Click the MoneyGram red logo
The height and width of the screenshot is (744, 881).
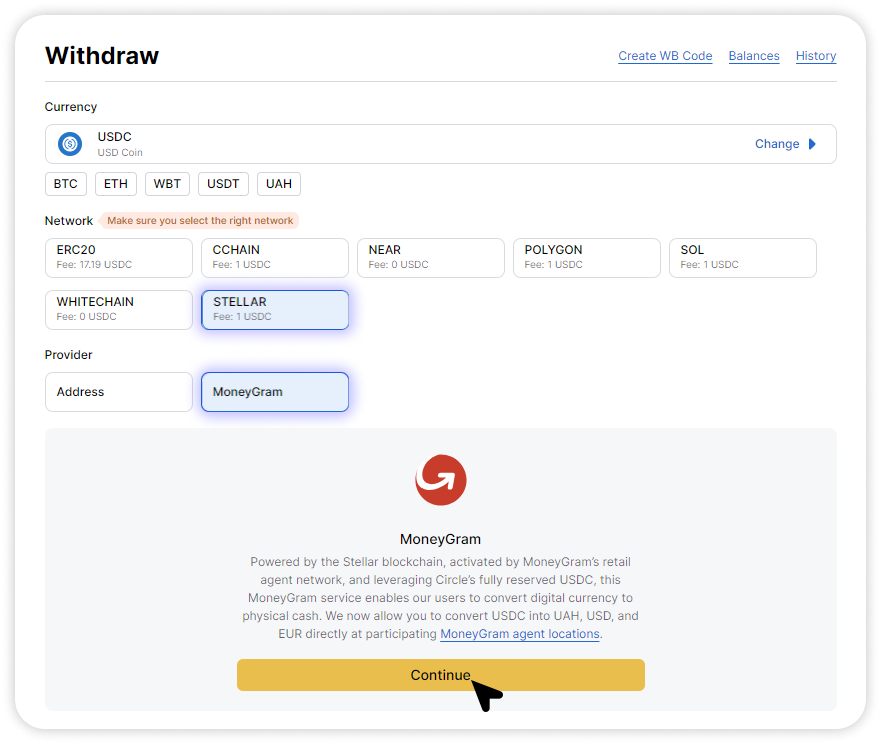click(x=440, y=480)
